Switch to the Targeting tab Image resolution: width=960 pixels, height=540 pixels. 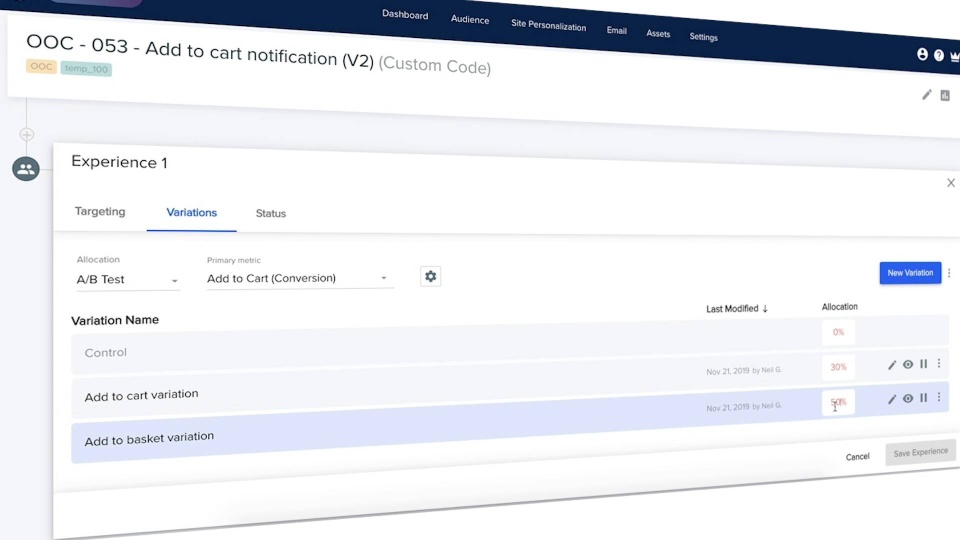(x=100, y=211)
